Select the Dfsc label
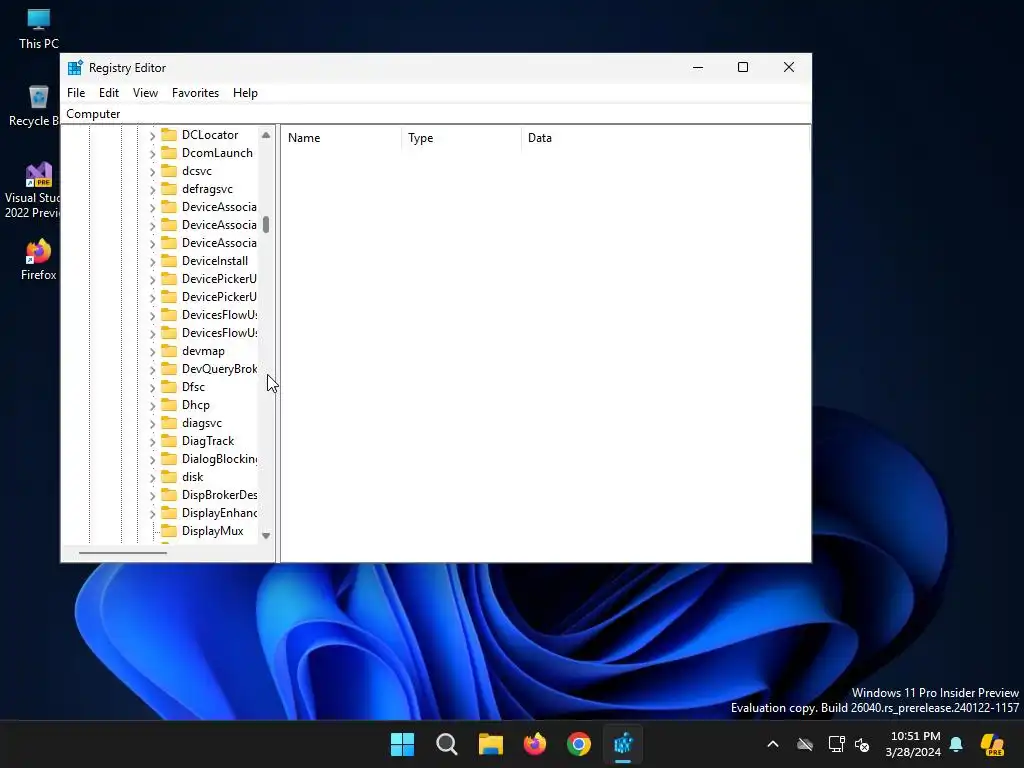1024x768 pixels. (x=193, y=387)
